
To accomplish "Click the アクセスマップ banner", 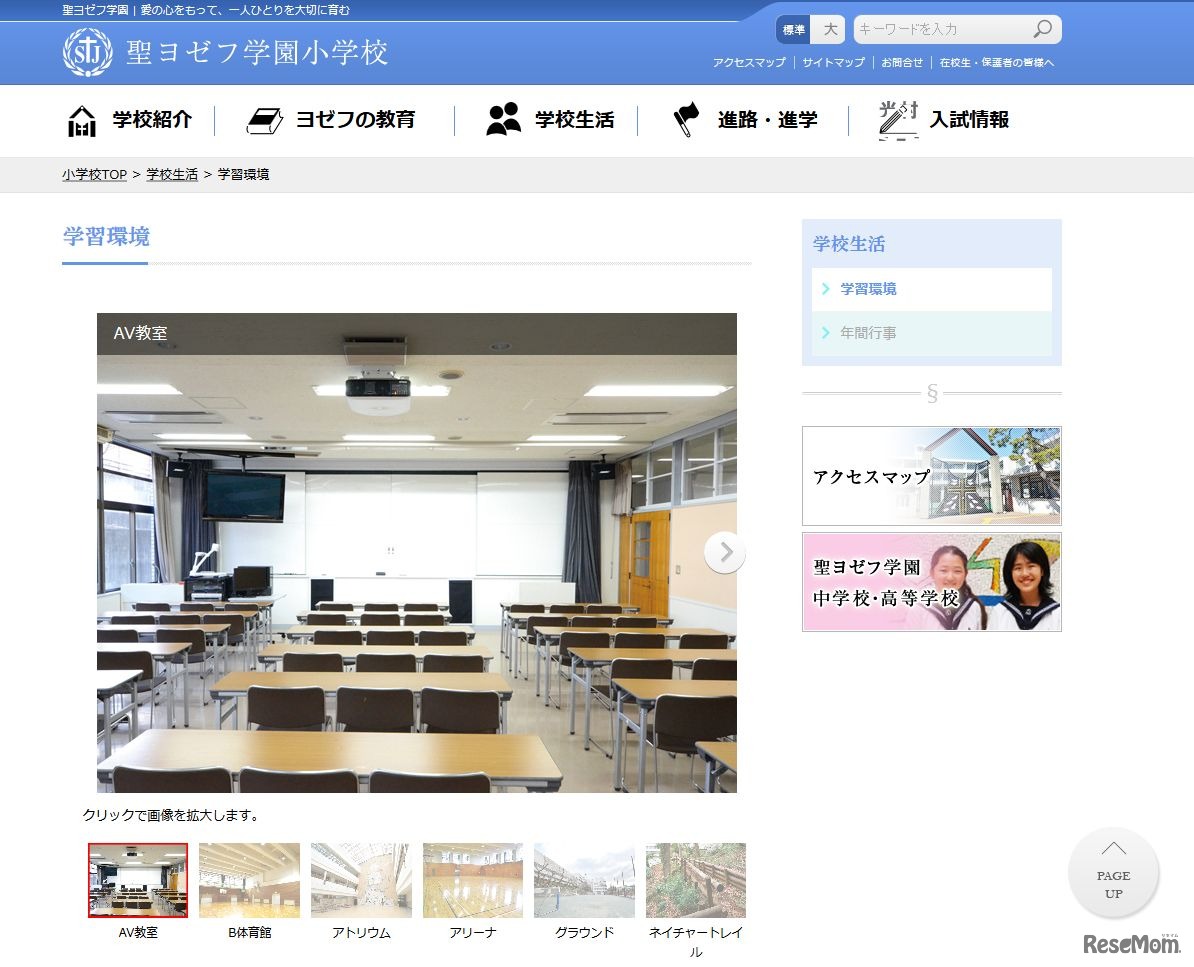I will click(931, 476).
